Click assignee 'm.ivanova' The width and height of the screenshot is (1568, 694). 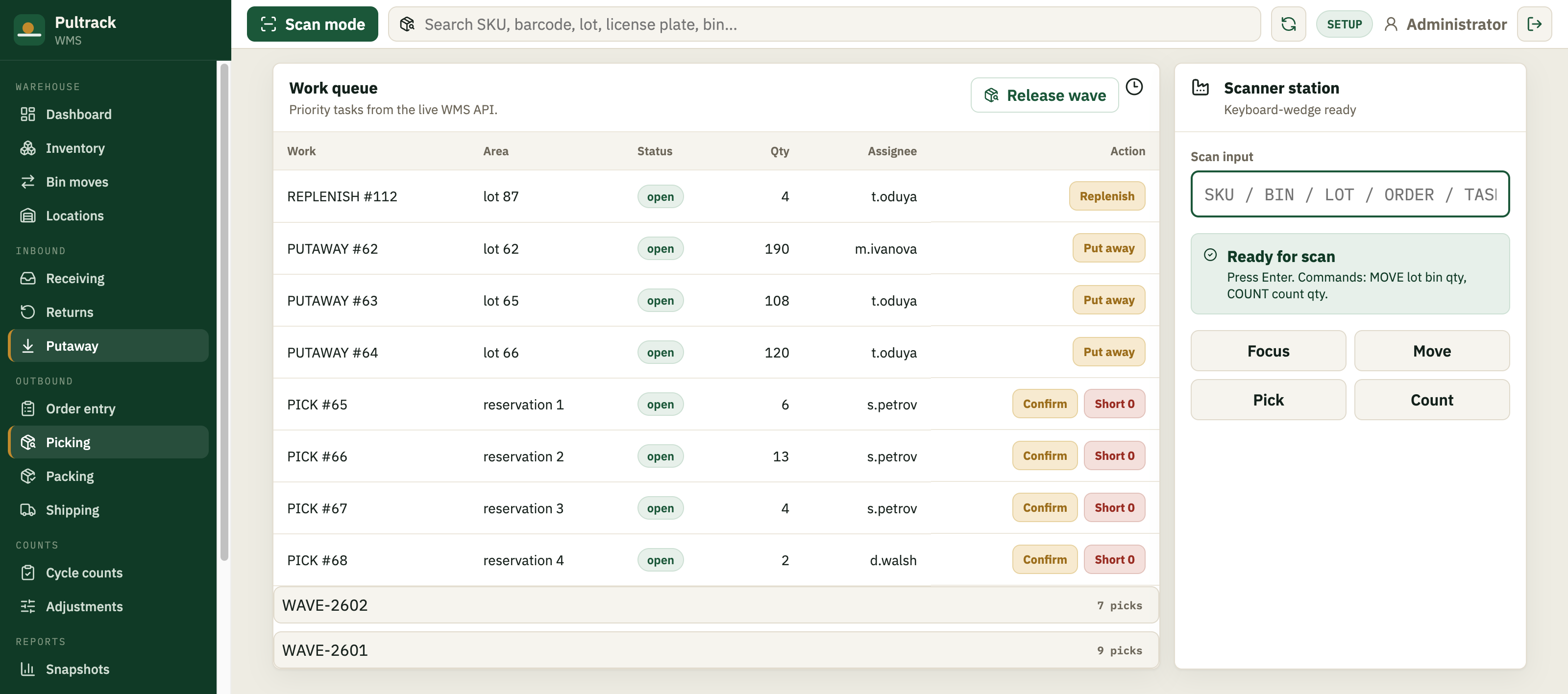point(885,248)
